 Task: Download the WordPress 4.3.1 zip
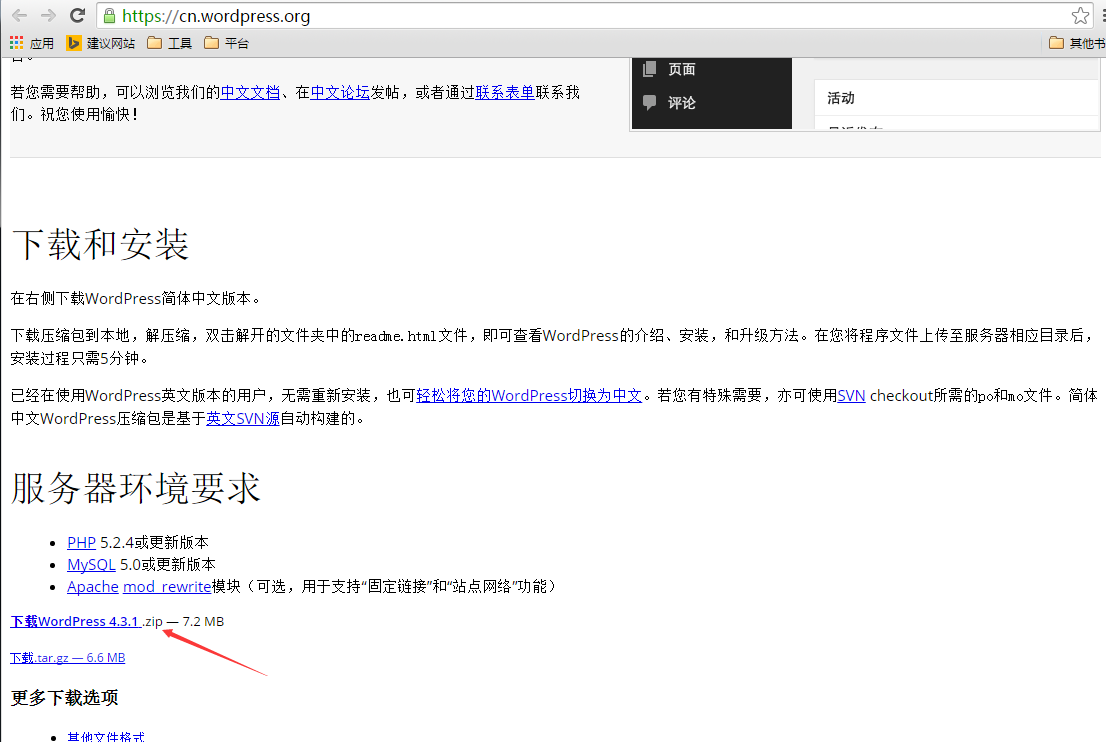coord(75,621)
